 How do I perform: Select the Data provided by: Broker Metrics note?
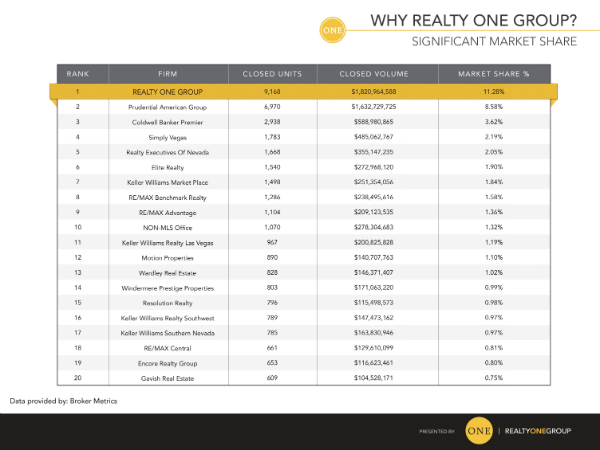click(x=64, y=401)
